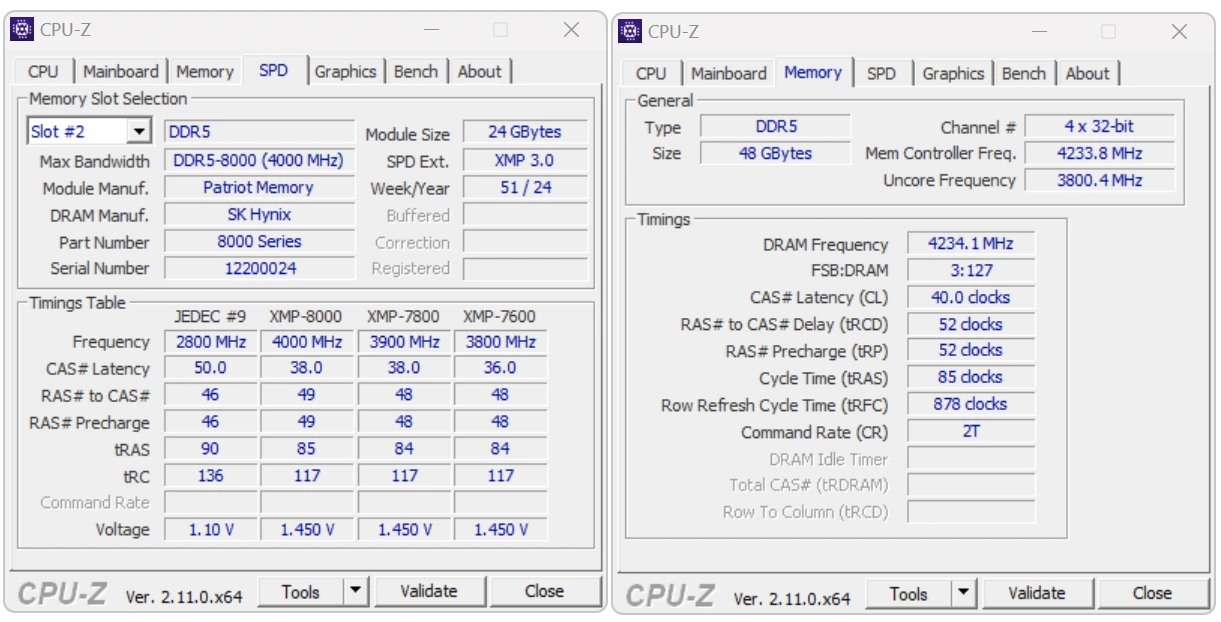
Task: Switch to CPU tab in left window
Action: click(43, 71)
